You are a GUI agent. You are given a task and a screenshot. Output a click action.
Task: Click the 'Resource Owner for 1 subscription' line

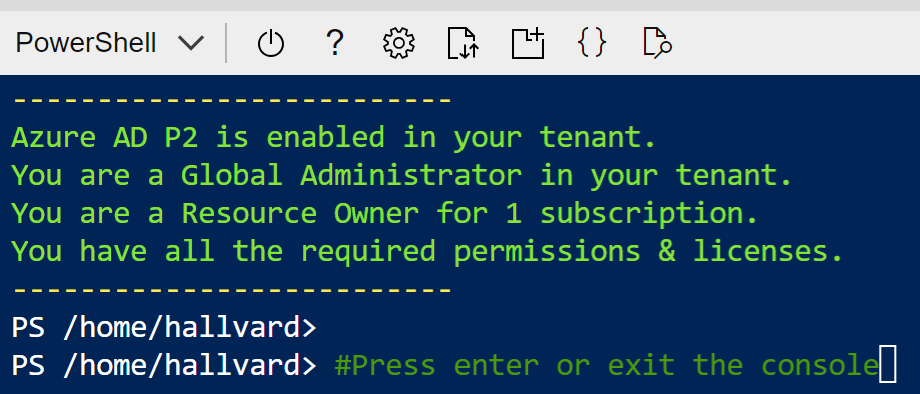point(385,214)
